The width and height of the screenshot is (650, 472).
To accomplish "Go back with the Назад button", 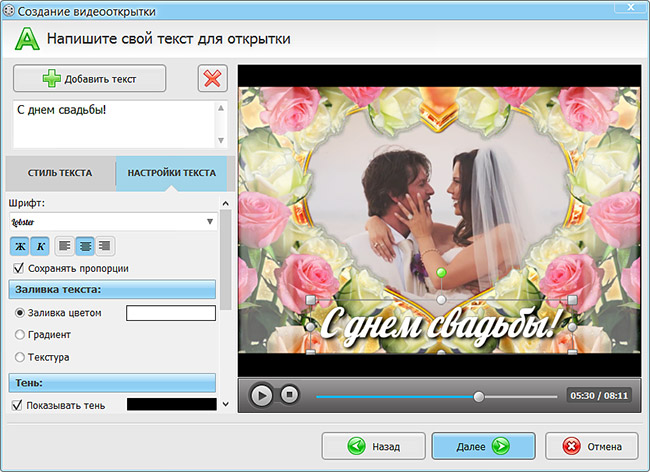I will (374, 446).
